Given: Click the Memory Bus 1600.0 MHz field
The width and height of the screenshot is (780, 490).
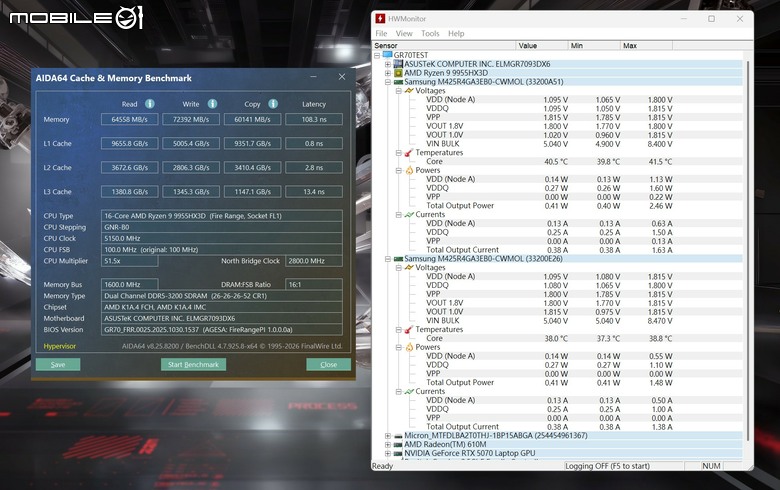Looking at the screenshot, I should 129,285.
